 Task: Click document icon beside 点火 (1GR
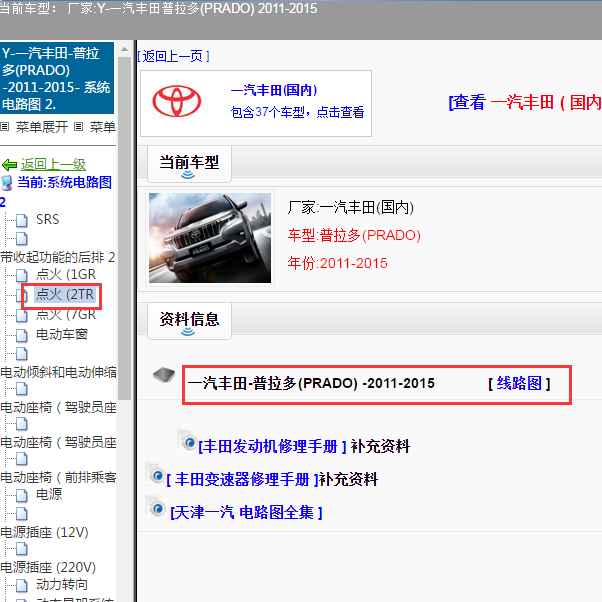coord(22,275)
